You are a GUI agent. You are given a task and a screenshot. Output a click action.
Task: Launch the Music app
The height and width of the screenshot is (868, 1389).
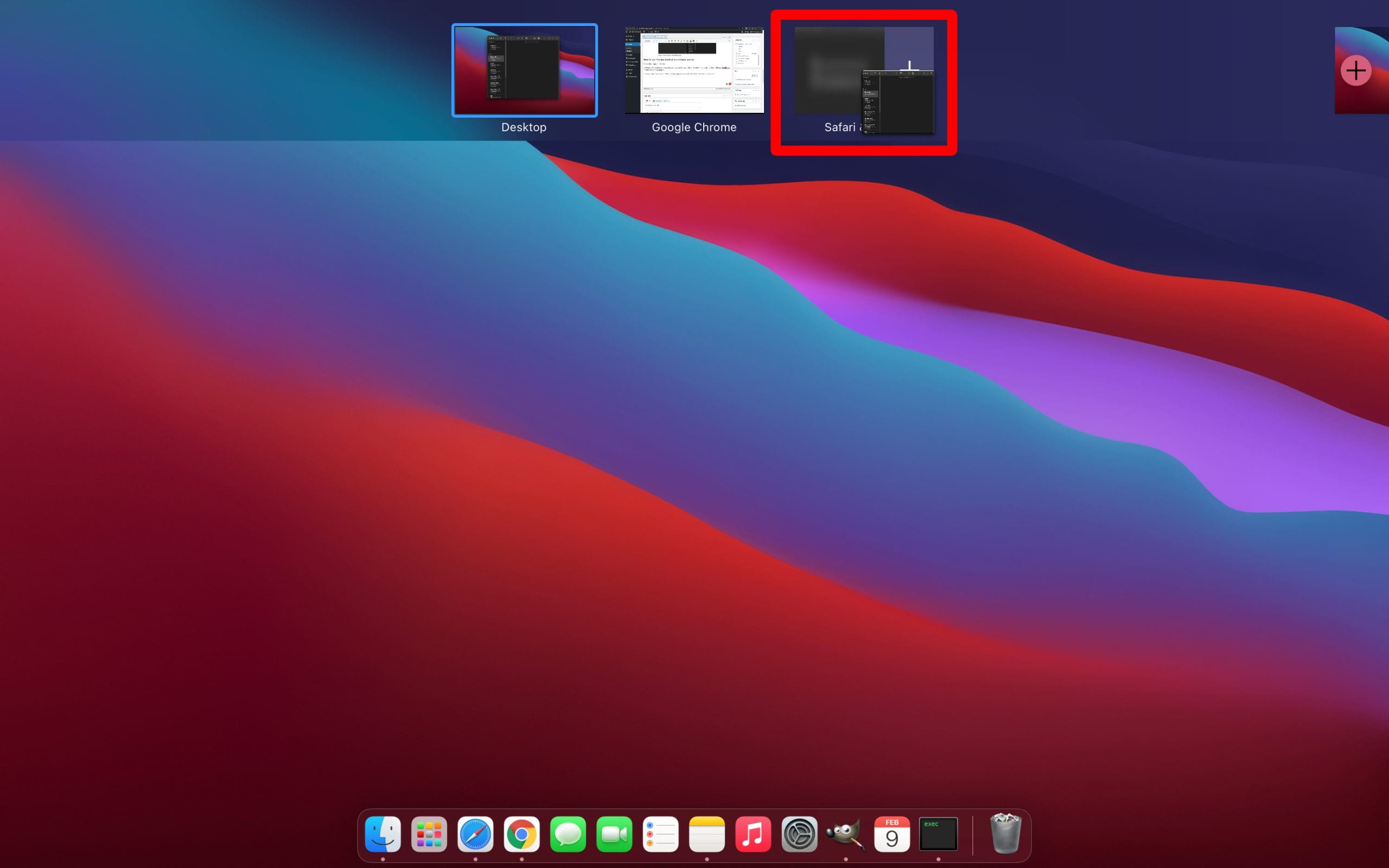point(753,834)
